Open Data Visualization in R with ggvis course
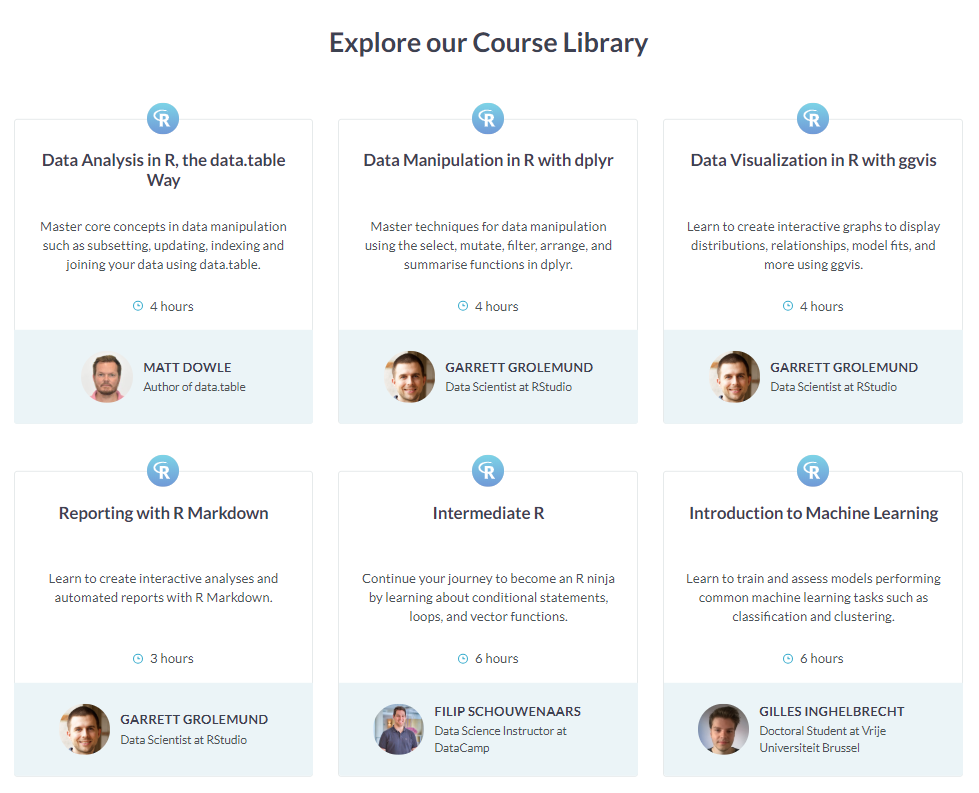979x793 pixels. tap(813, 160)
